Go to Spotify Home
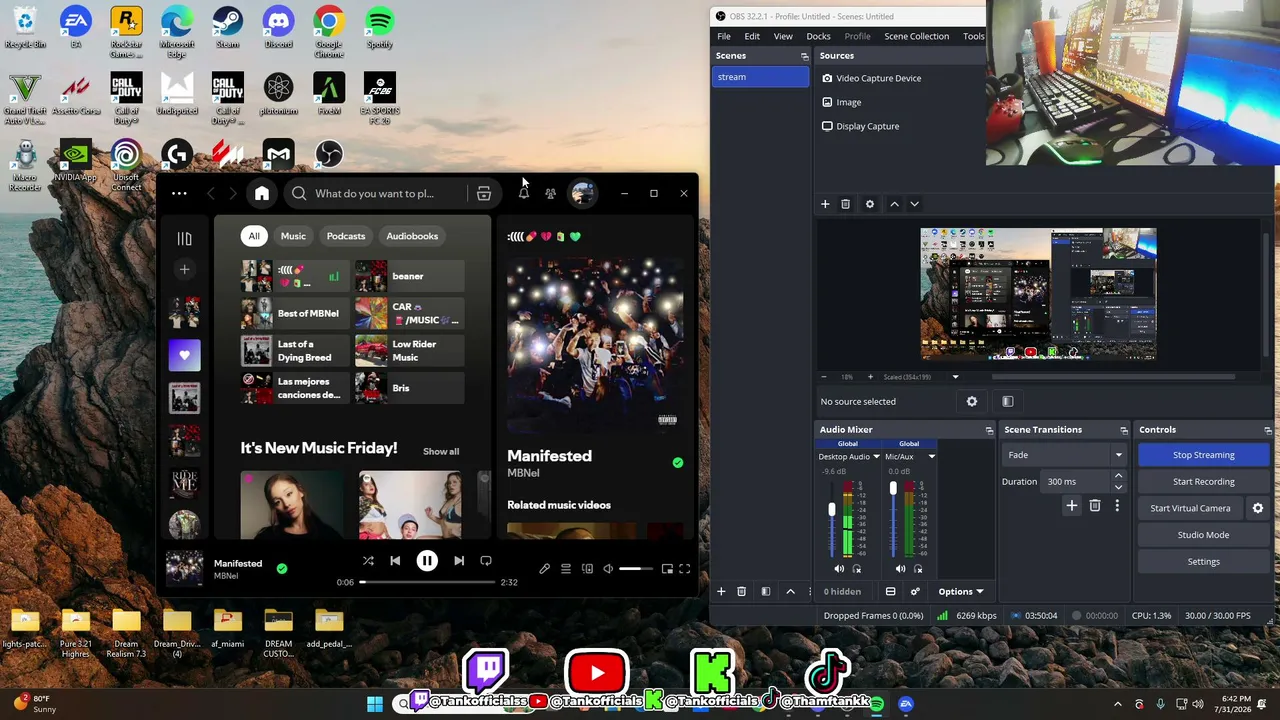The image size is (1280, 720). pos(262,193)
